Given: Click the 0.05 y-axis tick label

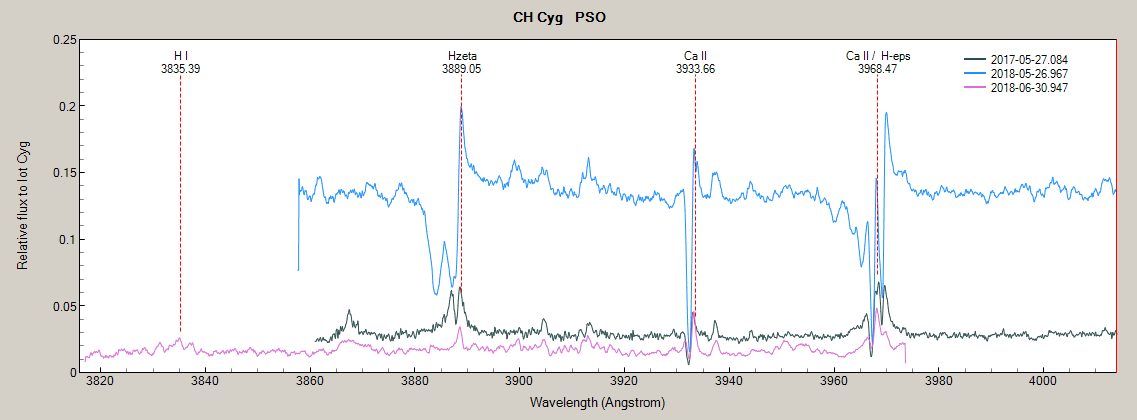Looking at the screenshot, I should pyautogui.click(x=65, y=306).
